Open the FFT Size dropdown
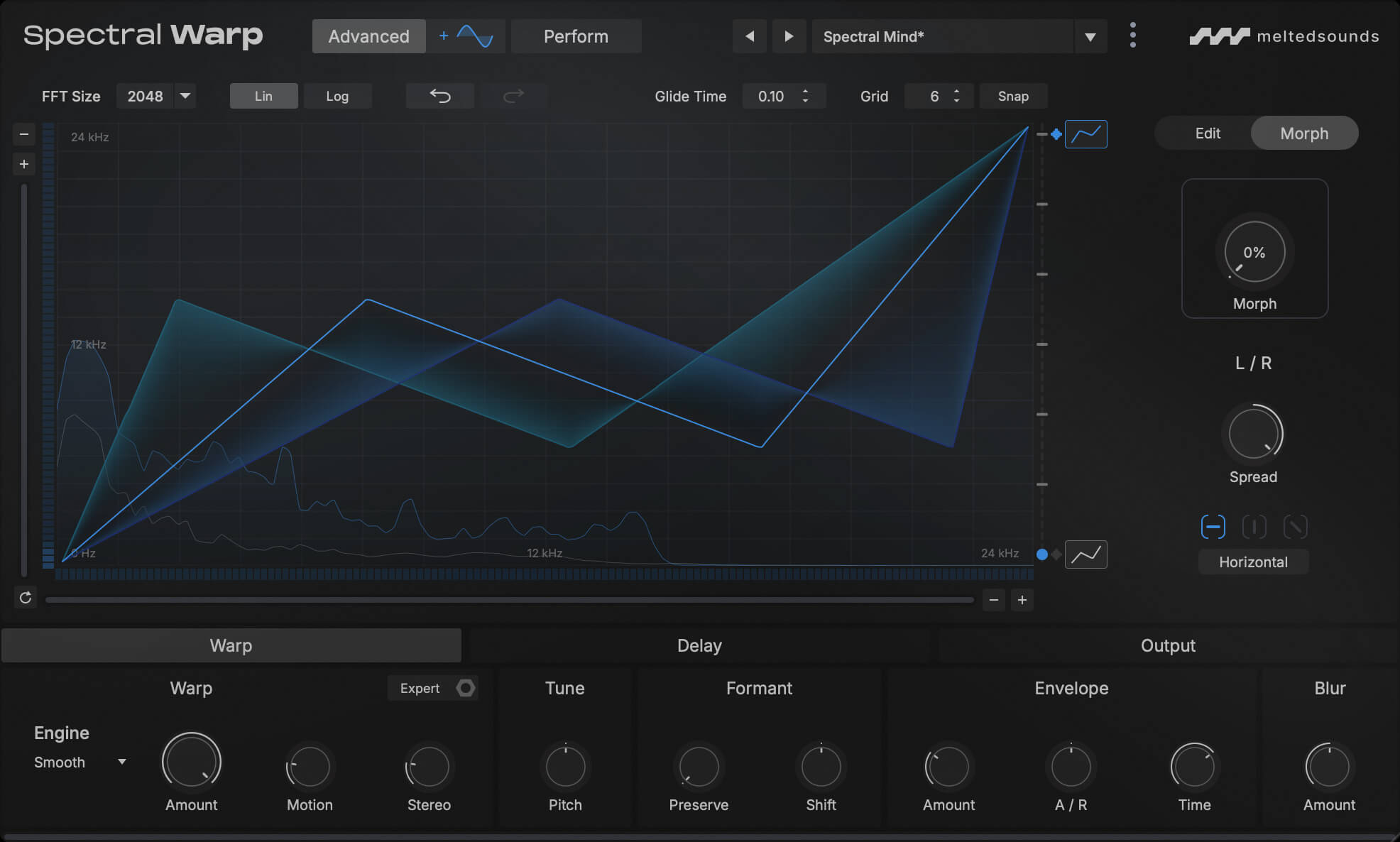 coord(156,96)
